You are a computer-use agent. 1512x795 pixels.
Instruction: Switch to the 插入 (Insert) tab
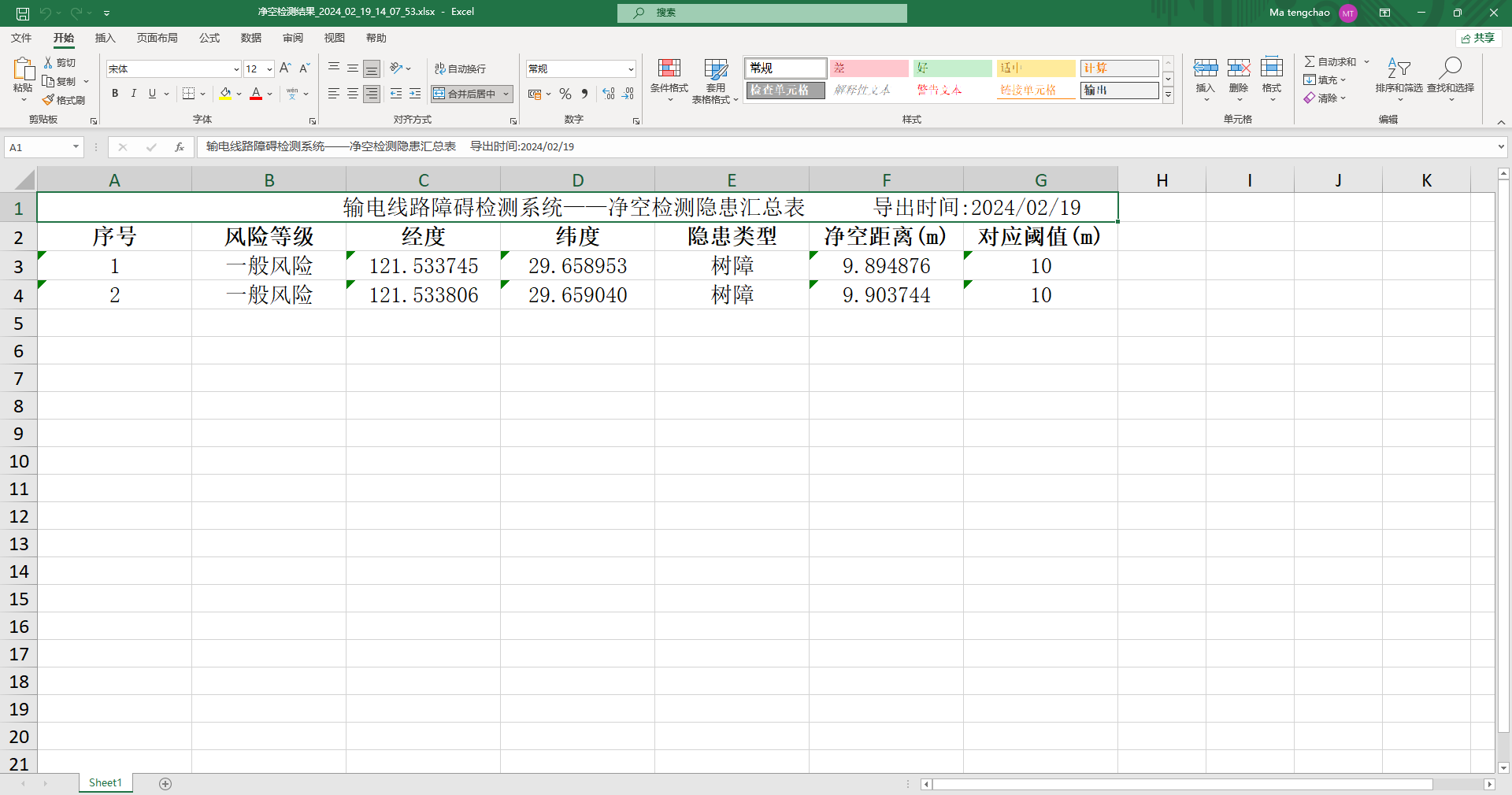(105, 38)
